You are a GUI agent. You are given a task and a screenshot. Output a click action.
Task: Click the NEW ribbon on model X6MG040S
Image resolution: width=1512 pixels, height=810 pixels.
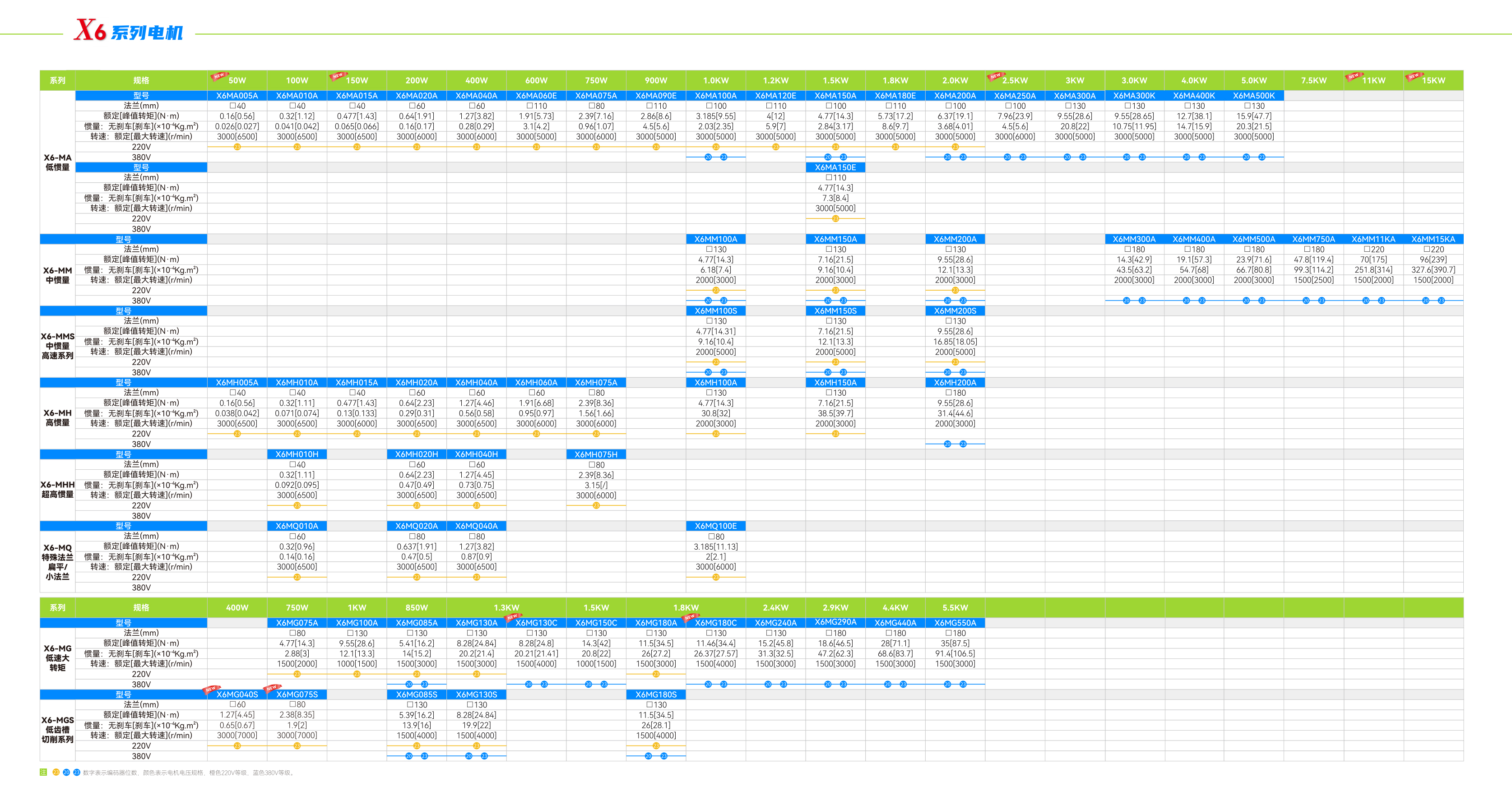[x=210, y=689]
